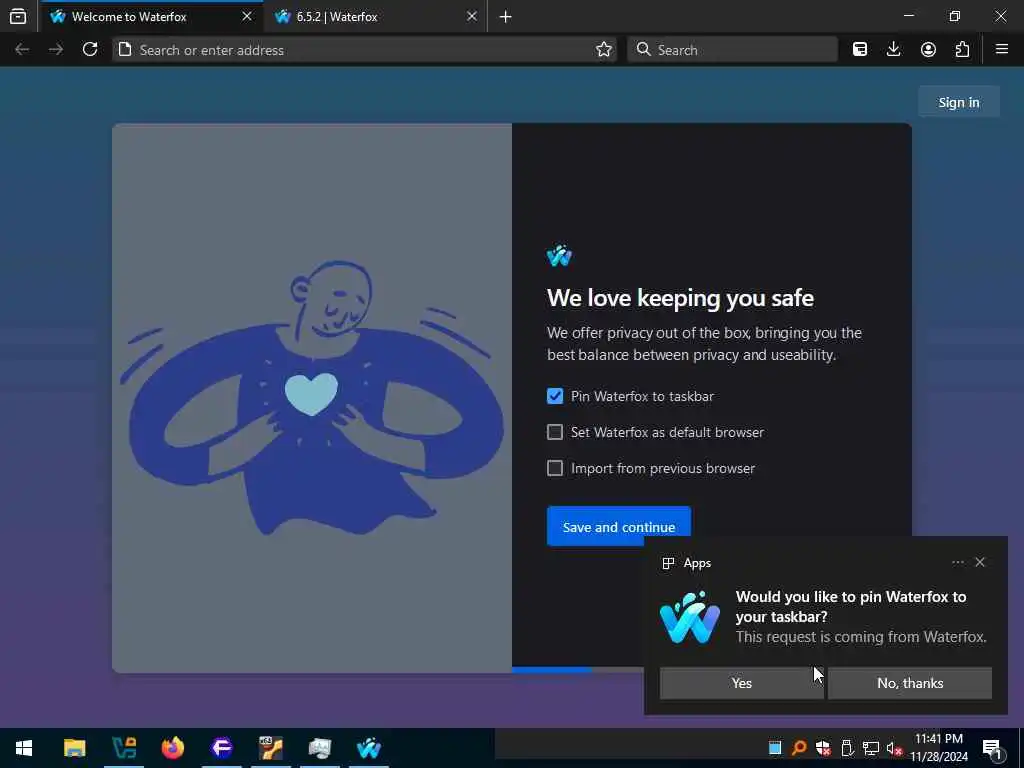Click the small Waterfox logo above heading
Image resolution: width=1024 pixels, height=768 pixels.
click(x=559, y=256)
